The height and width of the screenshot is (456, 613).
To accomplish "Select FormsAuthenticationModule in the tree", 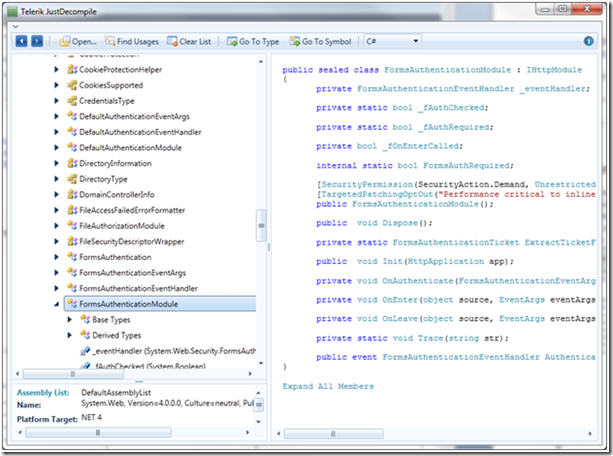I will tap(160, 304).
